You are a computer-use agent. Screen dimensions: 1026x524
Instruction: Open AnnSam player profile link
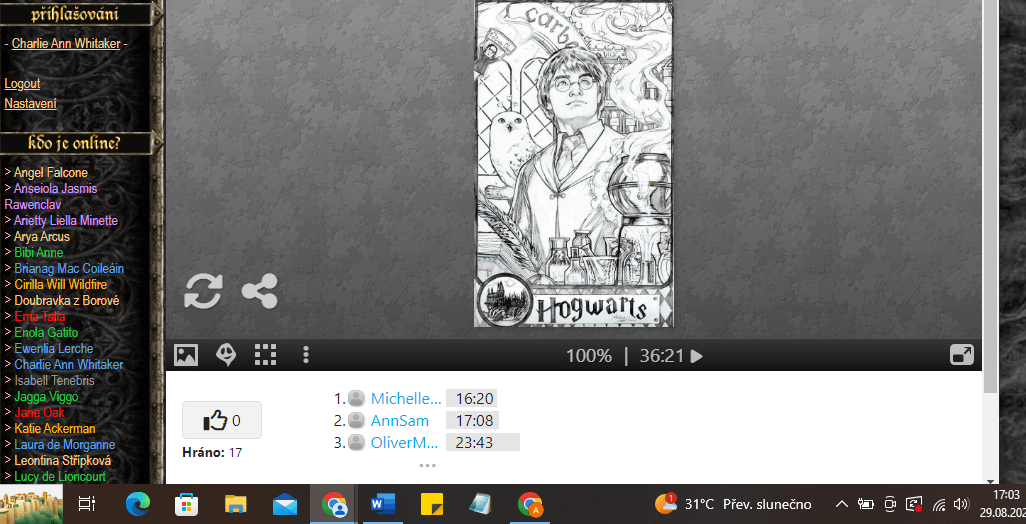(x=400, y=420)
